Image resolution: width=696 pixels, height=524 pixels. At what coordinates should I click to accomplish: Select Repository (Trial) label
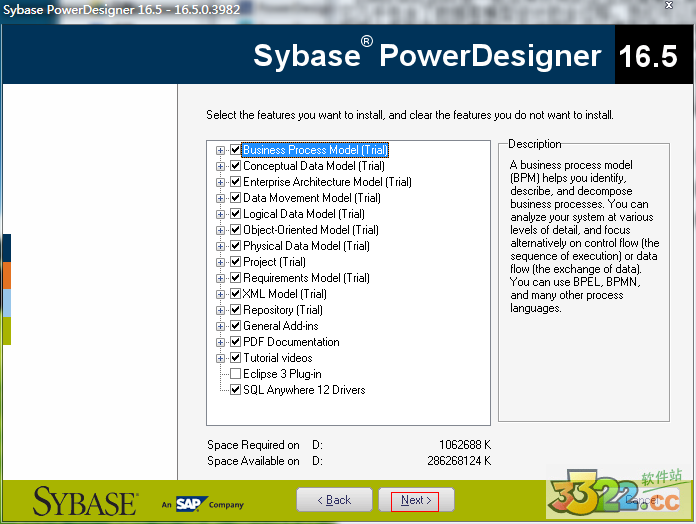[x=283, y=310]
